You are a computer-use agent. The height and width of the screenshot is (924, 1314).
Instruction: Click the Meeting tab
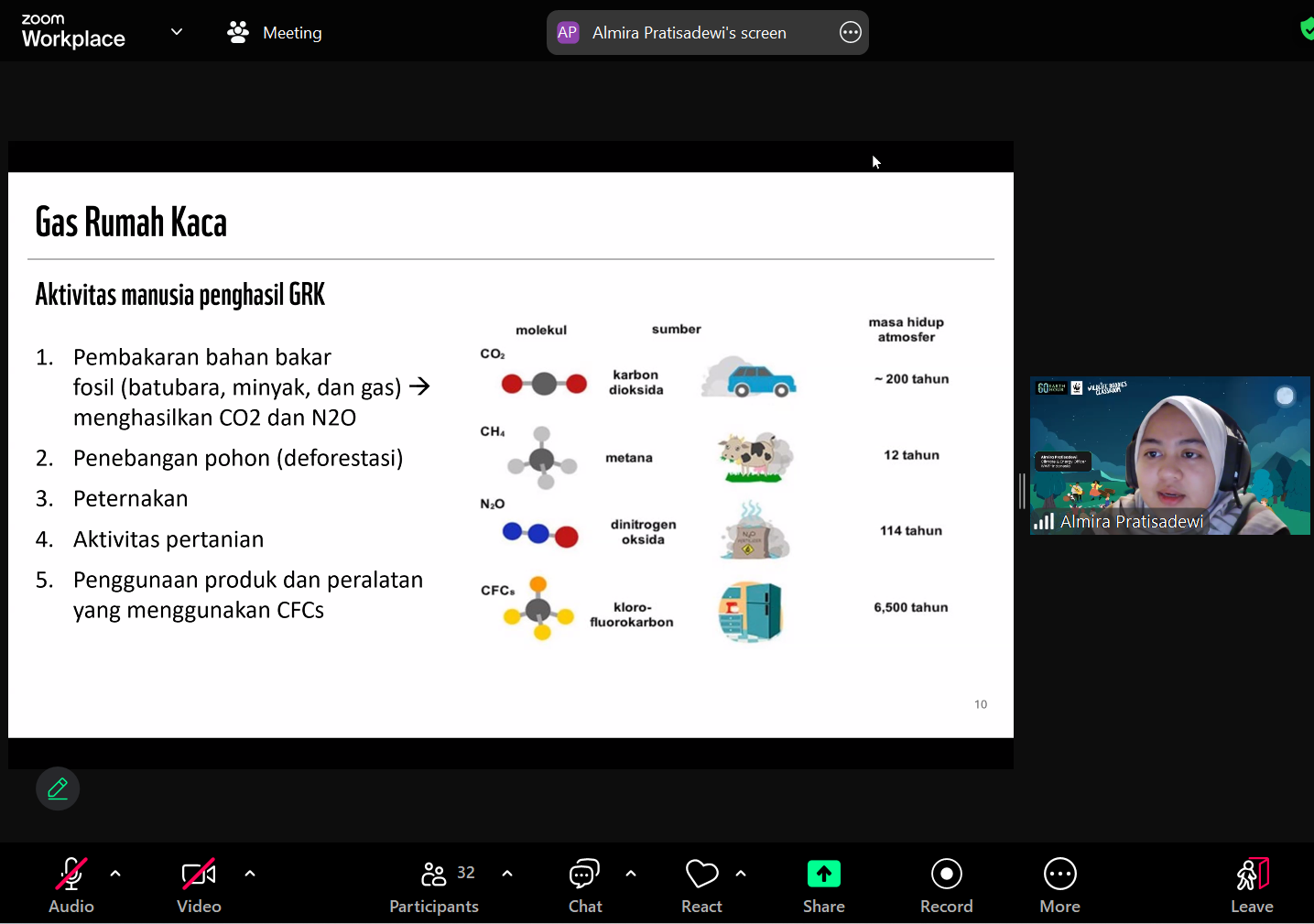tap(275, 33)
